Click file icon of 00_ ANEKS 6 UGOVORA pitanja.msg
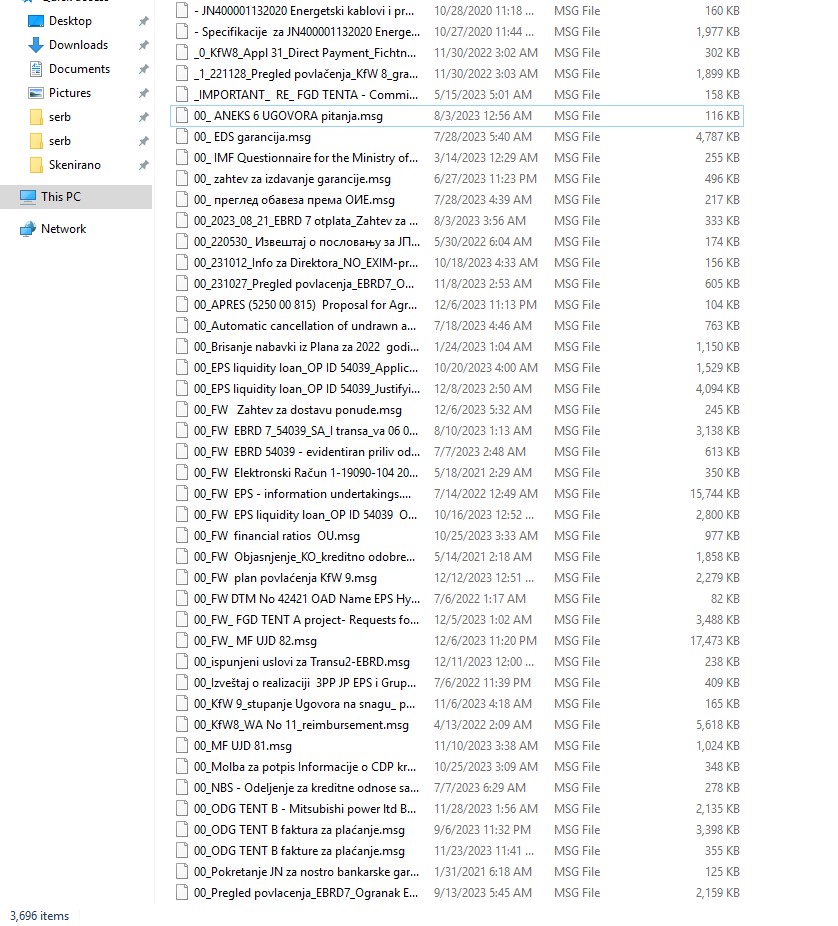The height and width of the screenshot is (926, 838). click(x=182, y=116)
